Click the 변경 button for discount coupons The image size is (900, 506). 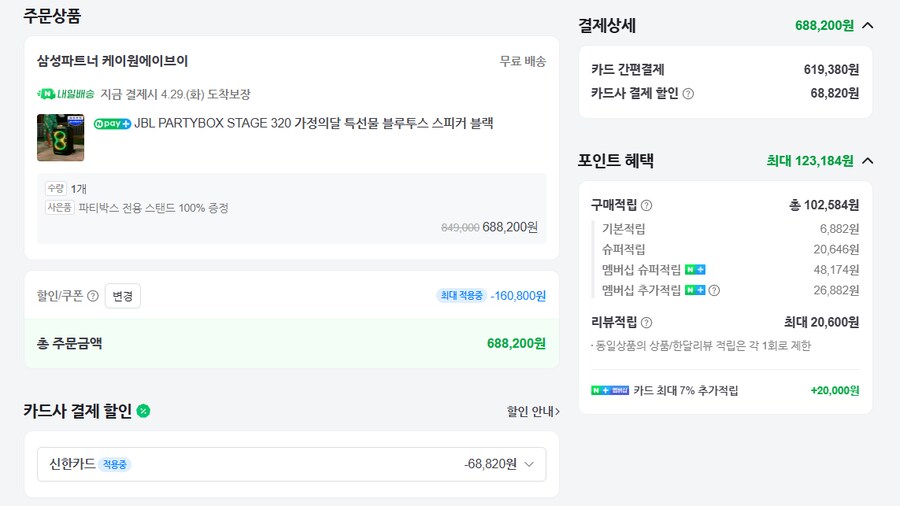pos(123,296)
